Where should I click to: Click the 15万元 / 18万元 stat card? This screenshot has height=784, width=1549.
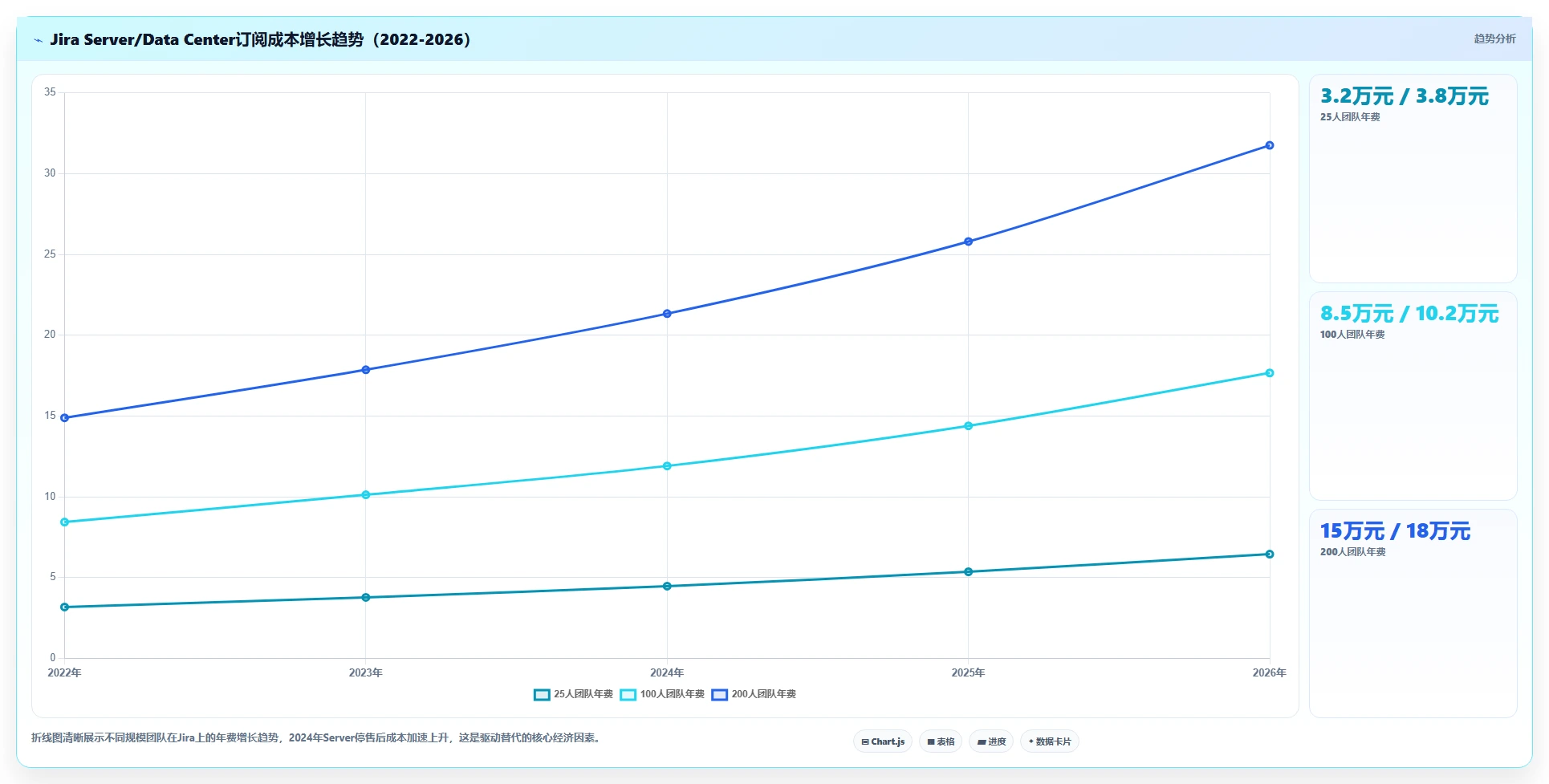tap(1413, 614)
